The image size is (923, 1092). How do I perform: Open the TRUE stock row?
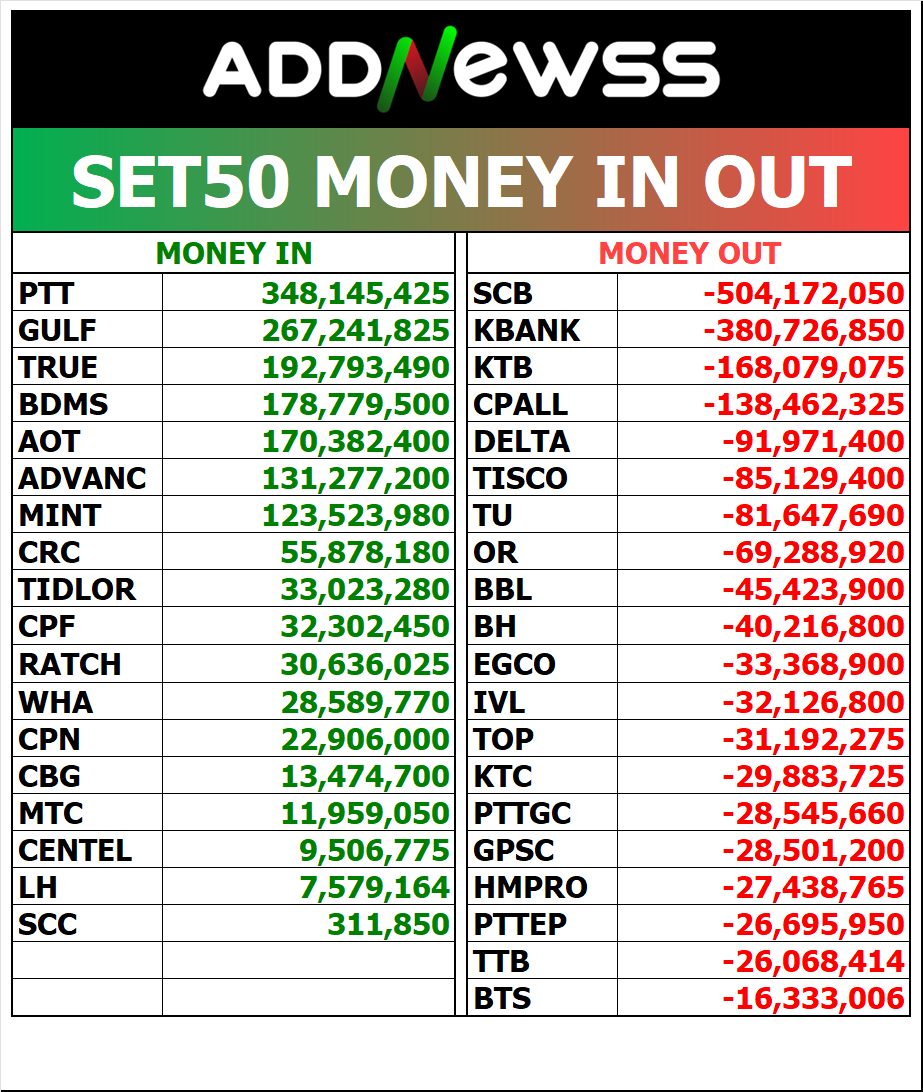pos(58,367)
